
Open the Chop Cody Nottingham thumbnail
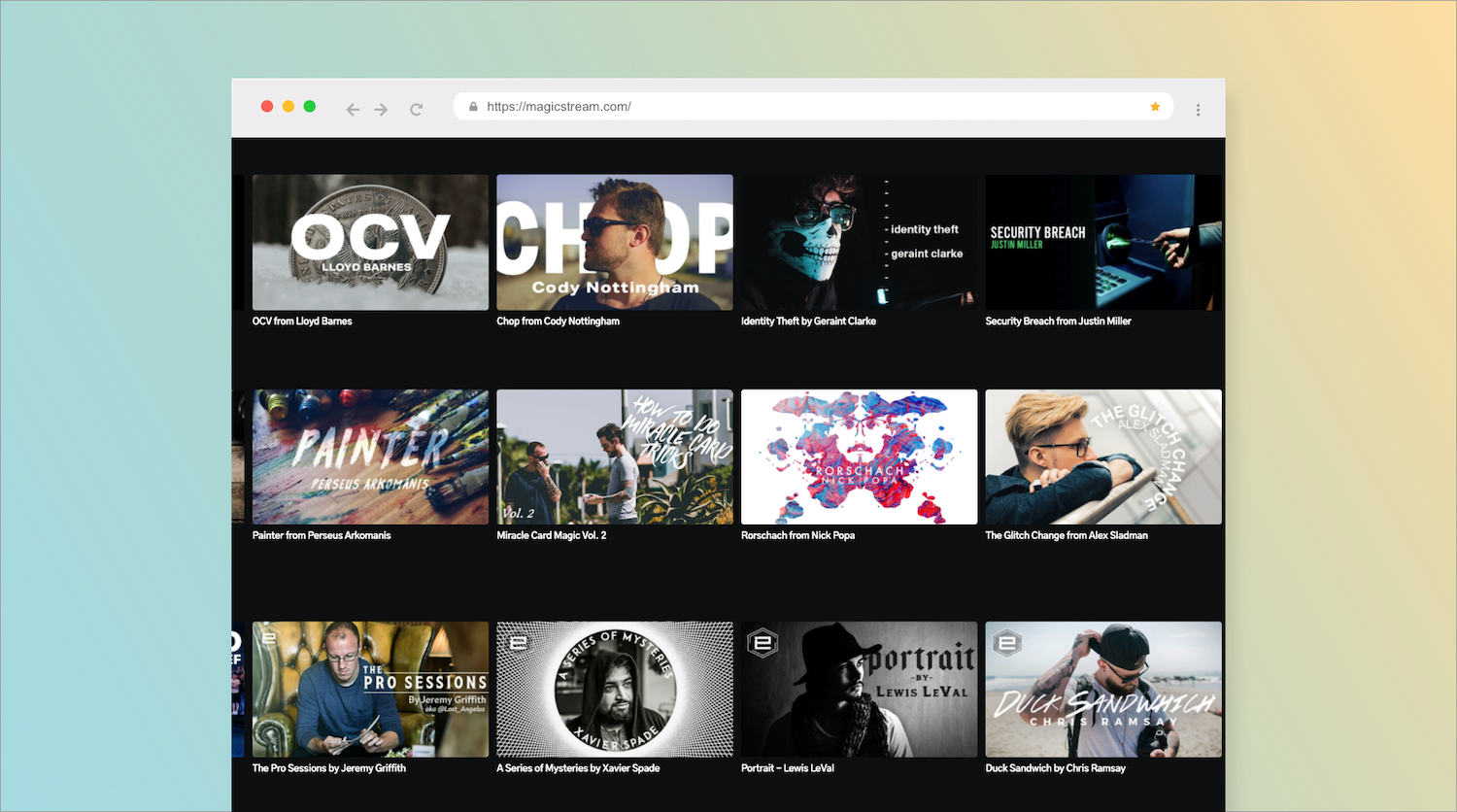click(614, 242)
